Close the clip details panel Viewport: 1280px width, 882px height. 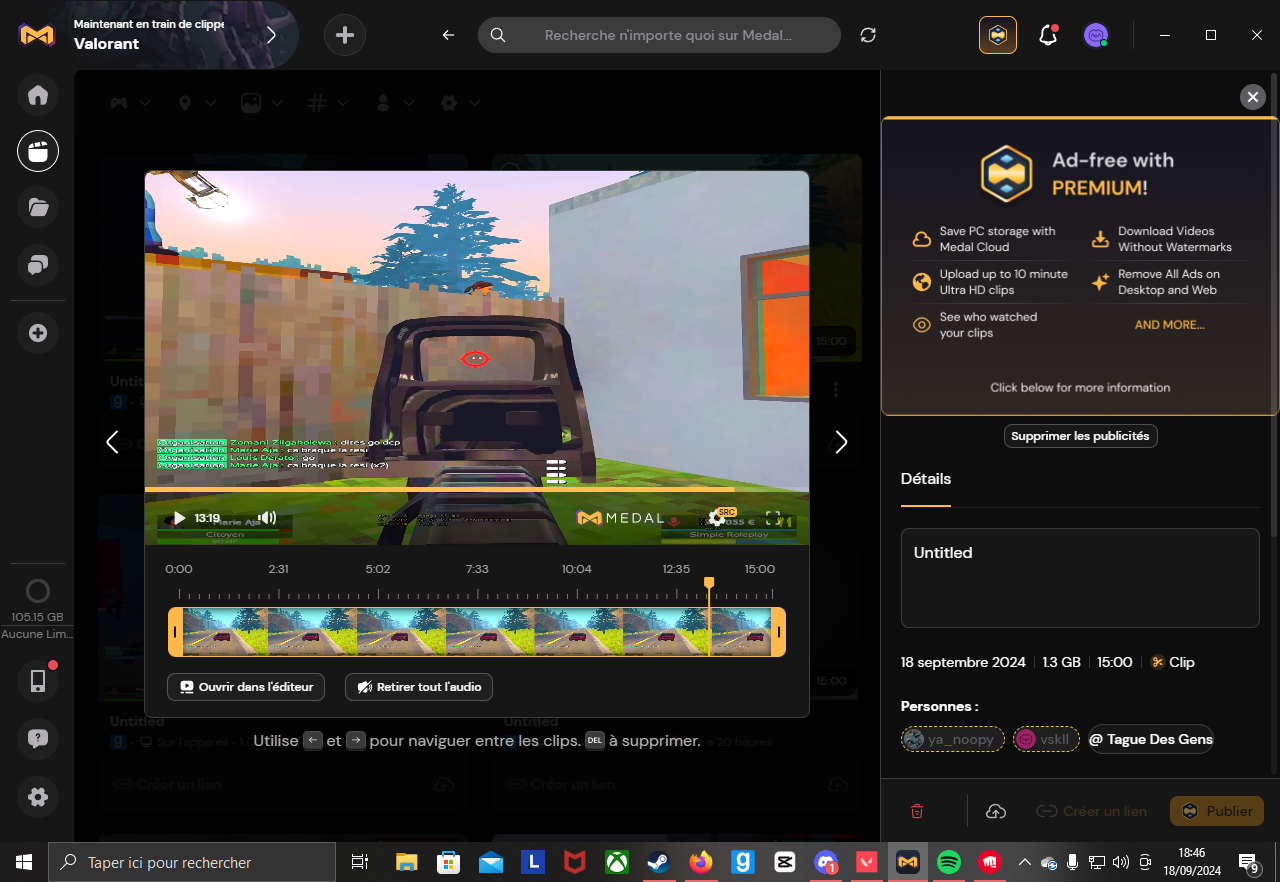1252,97
